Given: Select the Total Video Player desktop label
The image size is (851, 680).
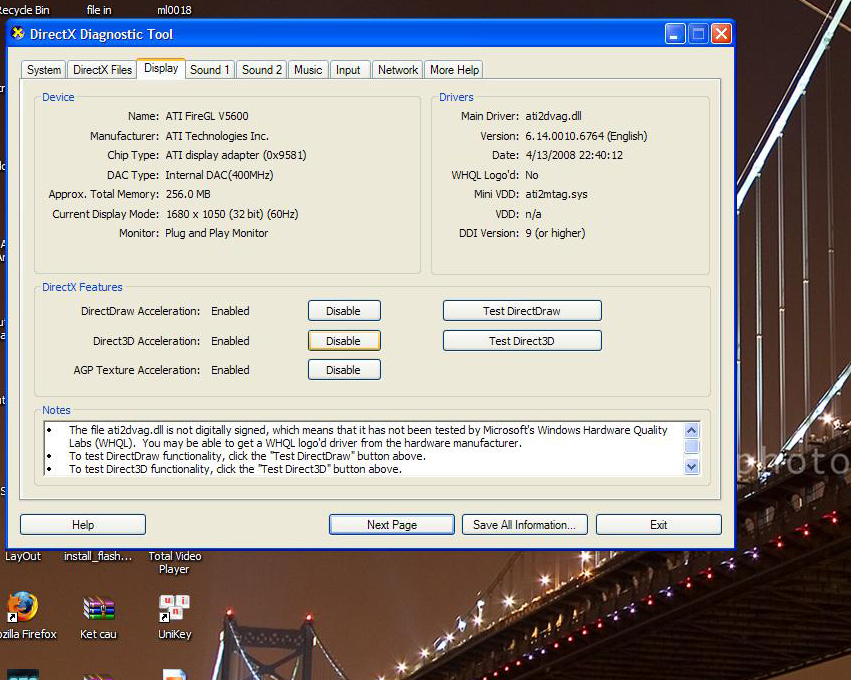Looking at the screenshot, I should 174,563.
